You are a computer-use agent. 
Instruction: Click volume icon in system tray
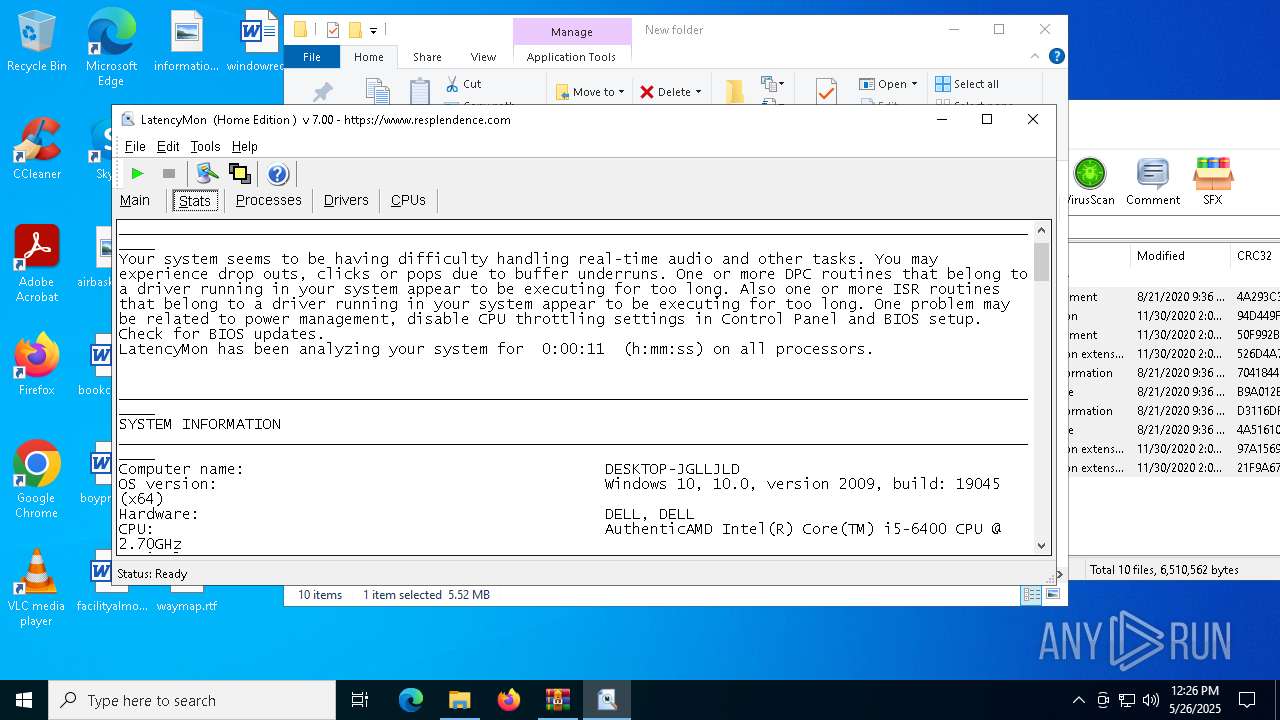click(1151, 700)
